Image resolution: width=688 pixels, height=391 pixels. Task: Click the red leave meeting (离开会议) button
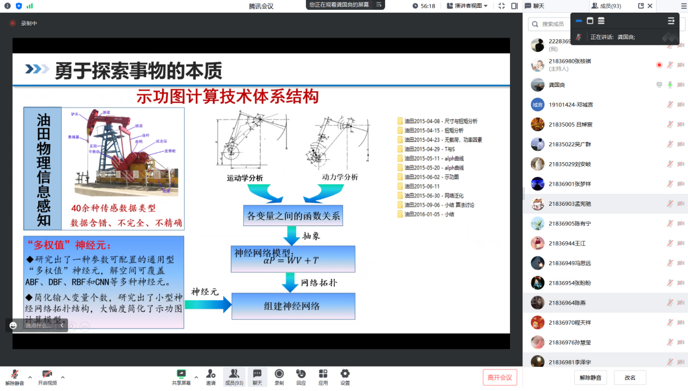[x=500, y=377]
